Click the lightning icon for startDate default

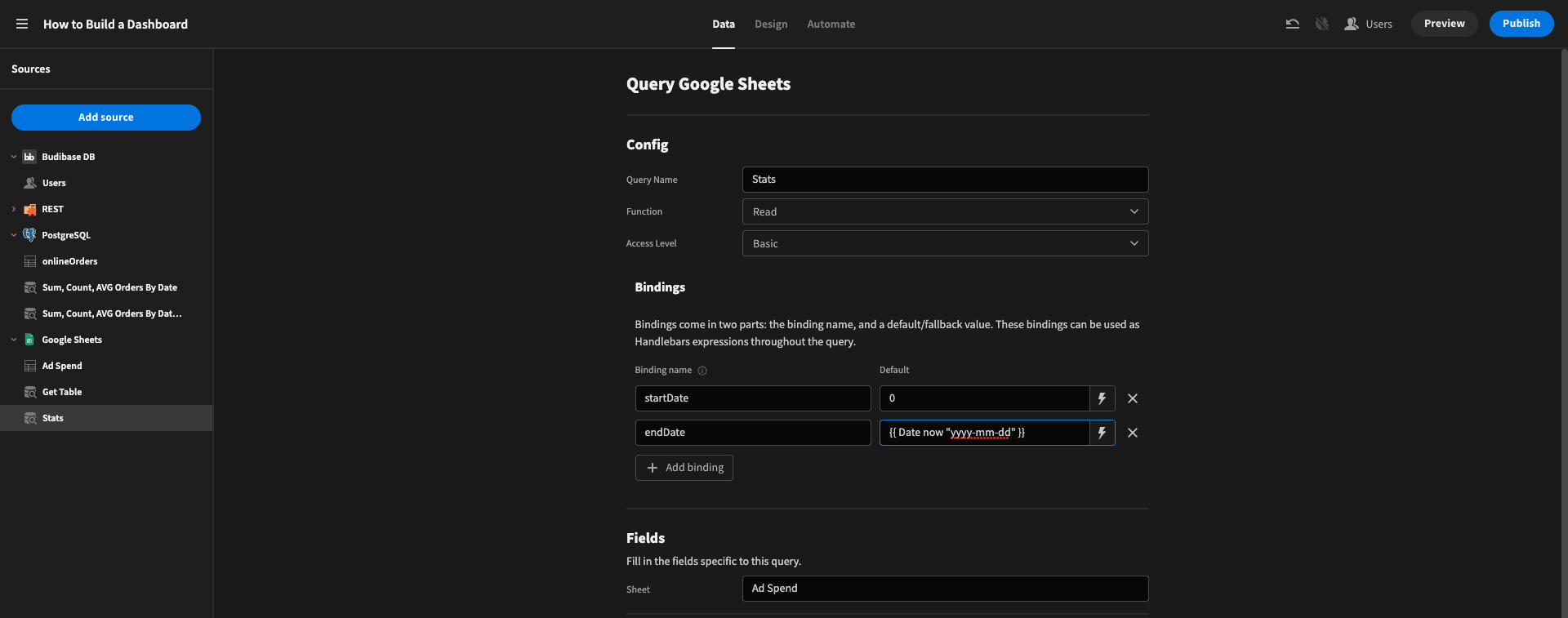(x=1102, y=398)
